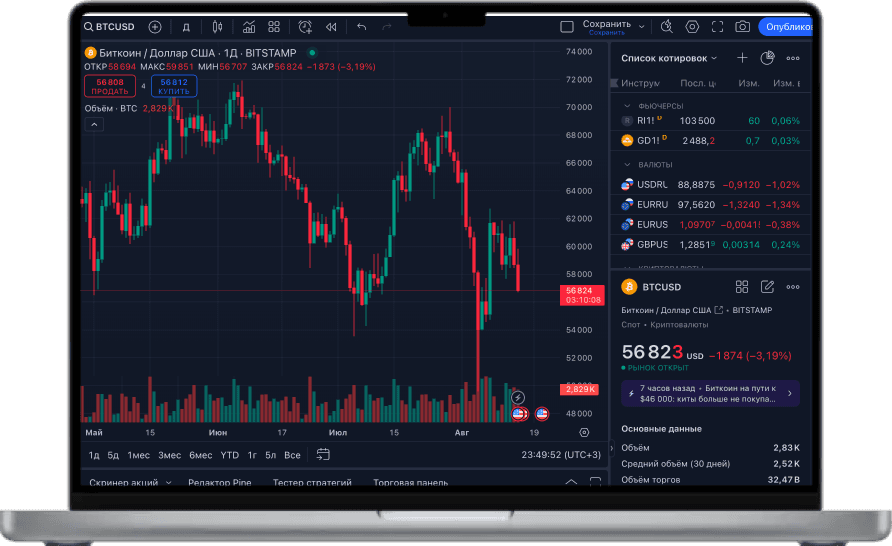This screenshot has width=892, height=546.
Task: Open the BTCUSD details three-dots menu
Action: pyautogui.click(x=793, y=287)
